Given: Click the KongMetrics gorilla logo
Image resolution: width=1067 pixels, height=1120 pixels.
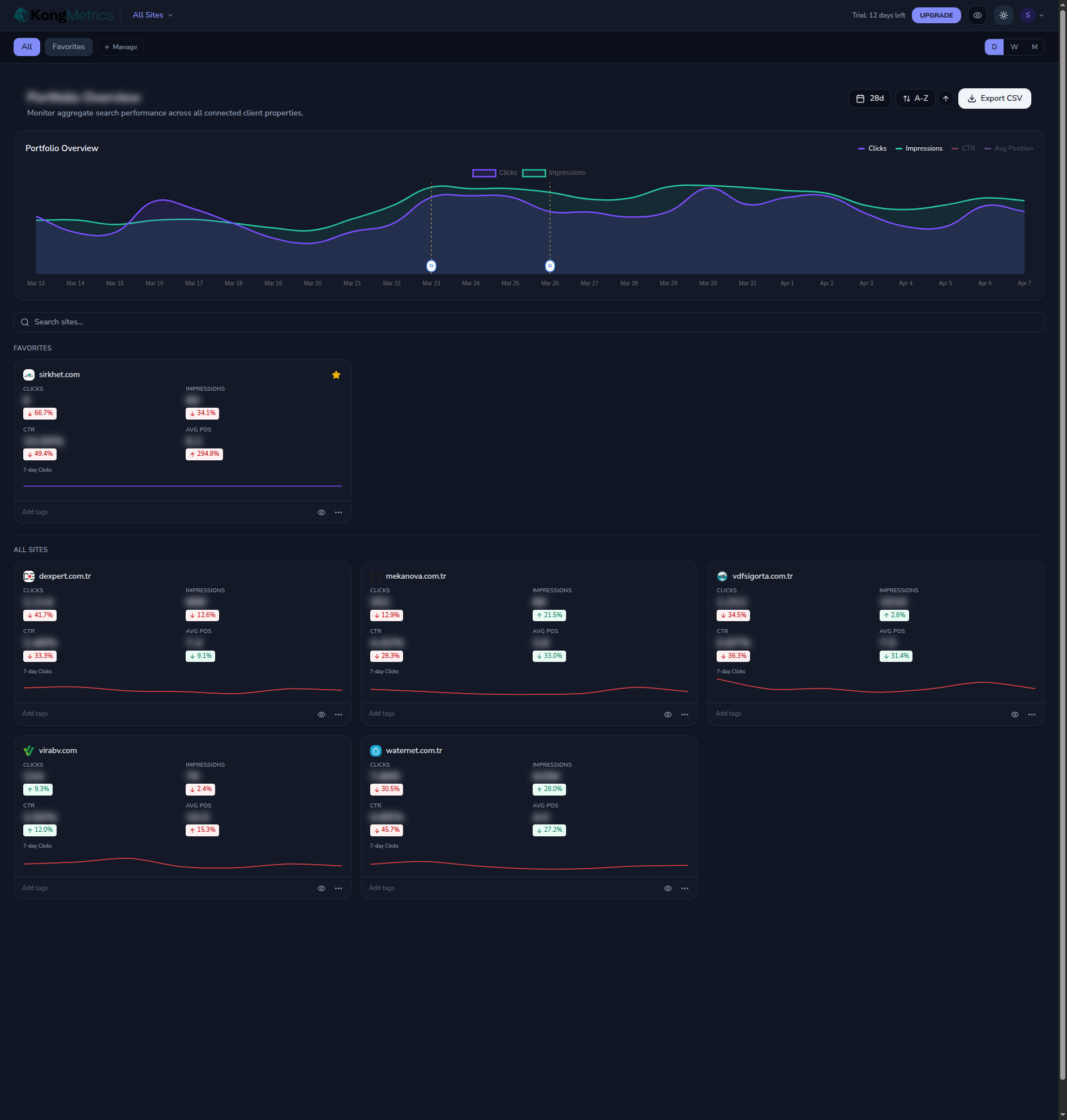Looking at the screenshot, I should click(x=22, y=15).
